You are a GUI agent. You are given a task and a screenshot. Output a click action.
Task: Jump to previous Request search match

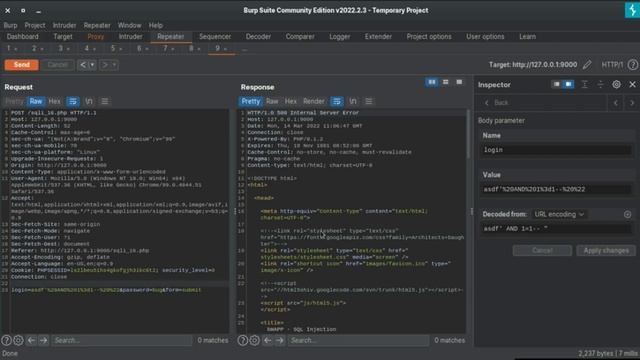pyautogui.click(x=31, y=340)
